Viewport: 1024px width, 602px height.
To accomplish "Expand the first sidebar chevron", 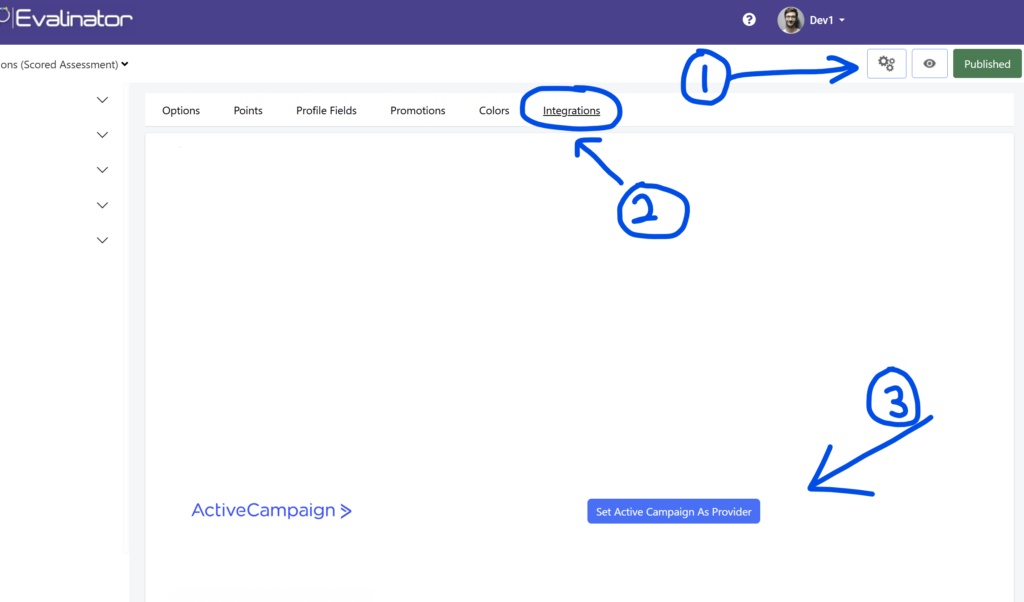I will coord(103,100).
